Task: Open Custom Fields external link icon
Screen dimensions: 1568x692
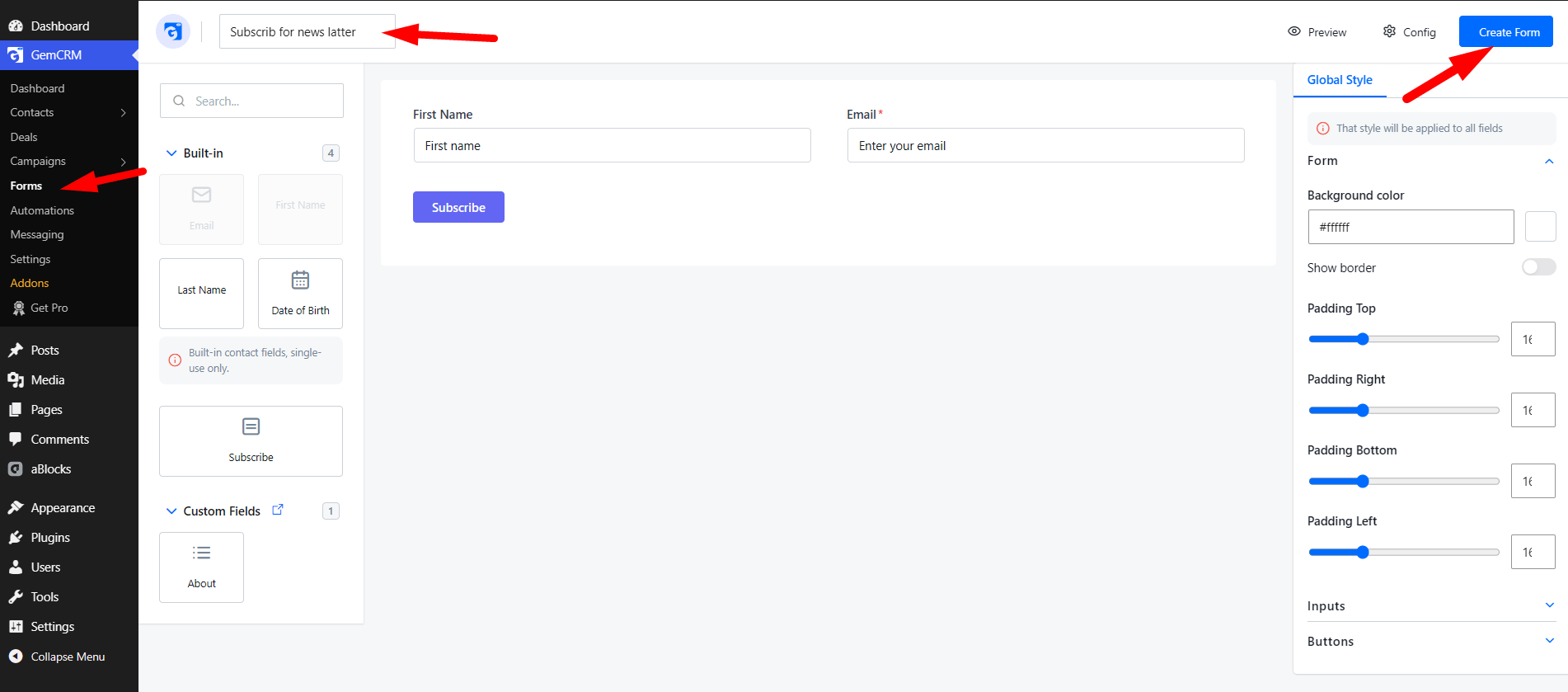Action: click(278, 510)
